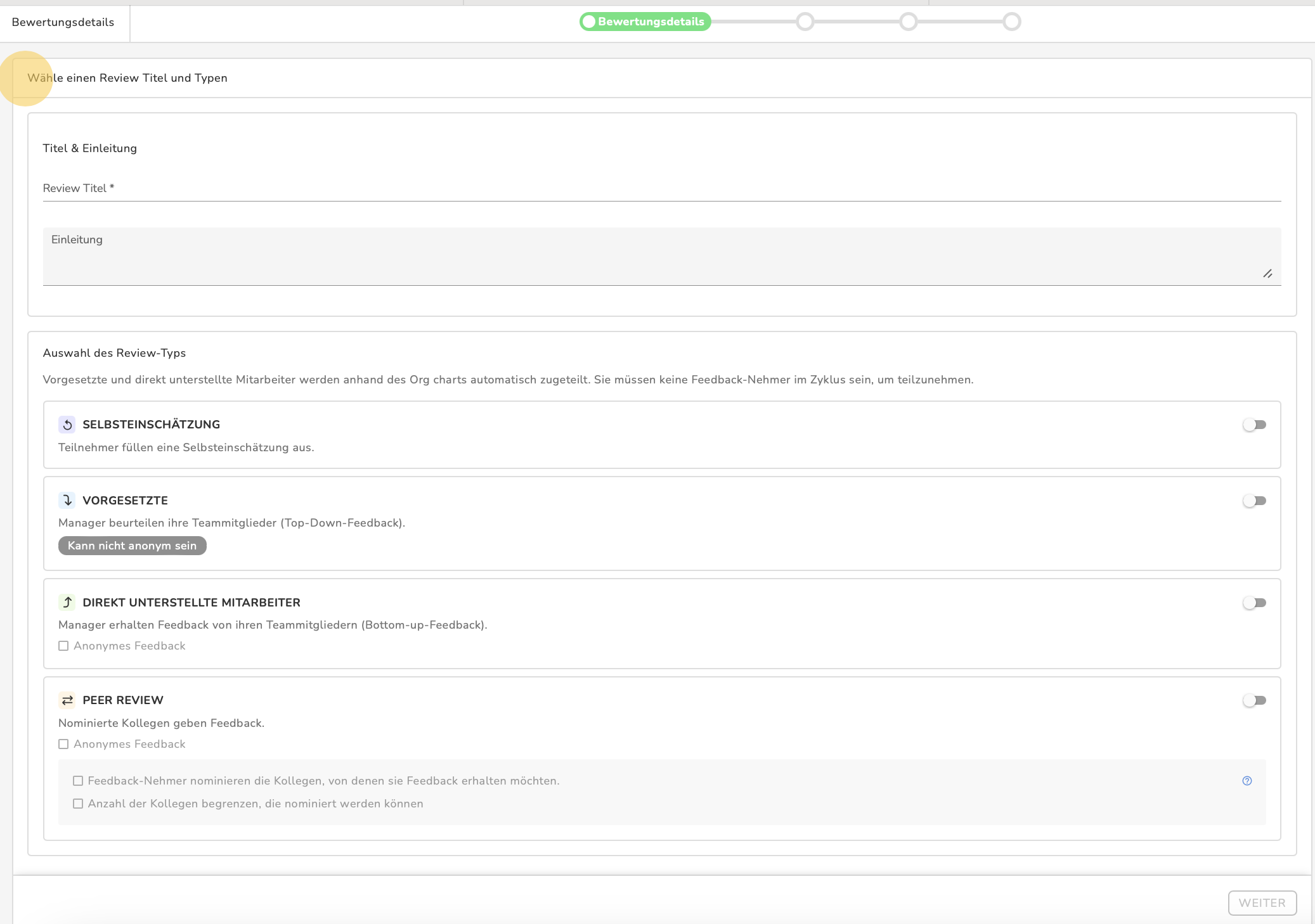This screenshot has height=924, width=1315.
Task: Click the last progress step circle
Action: point(1011,22)
